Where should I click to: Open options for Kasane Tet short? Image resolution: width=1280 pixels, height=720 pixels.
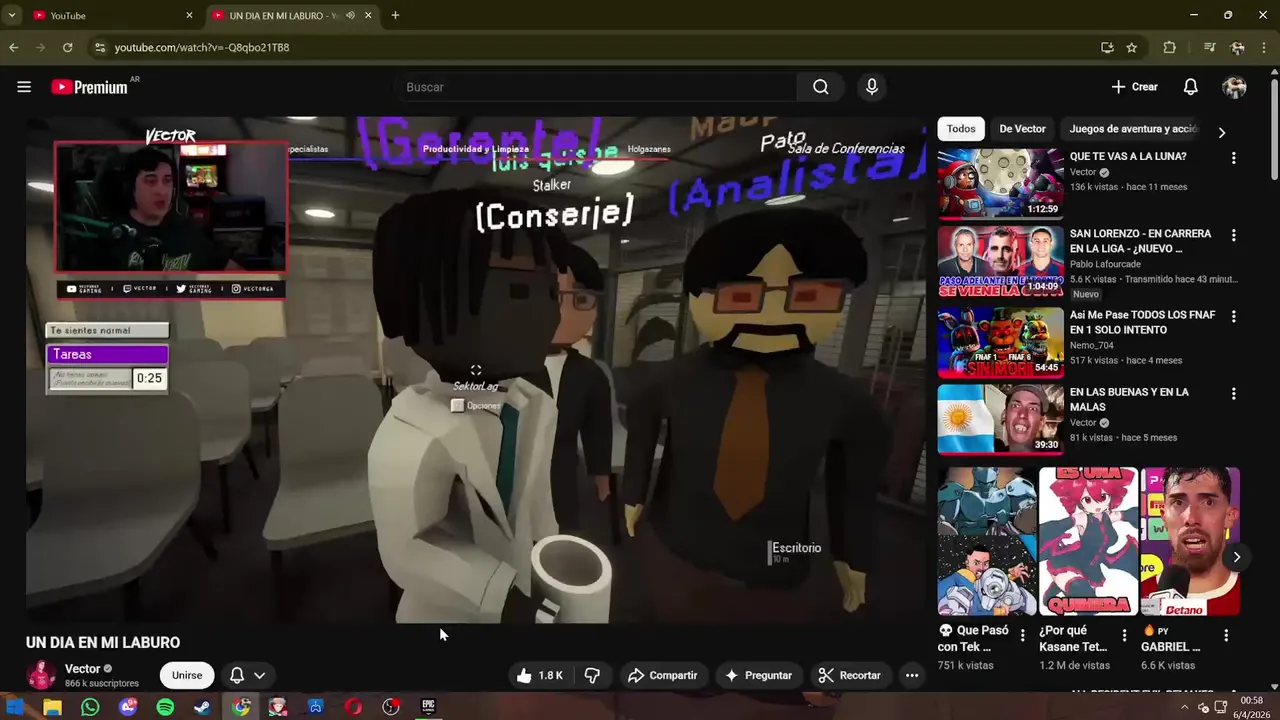[x=1124, y=635]
